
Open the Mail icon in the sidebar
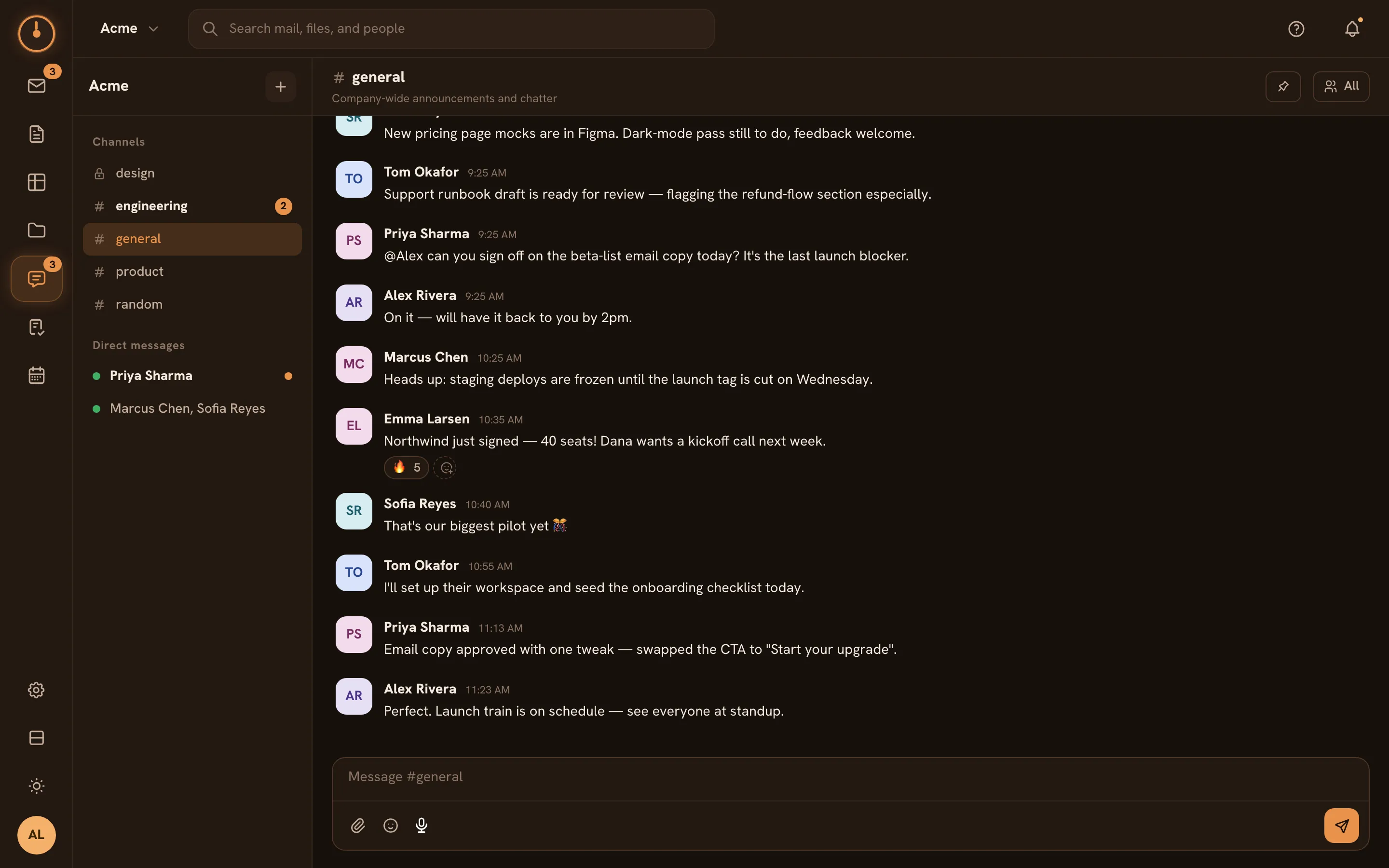tap(36, 85)
